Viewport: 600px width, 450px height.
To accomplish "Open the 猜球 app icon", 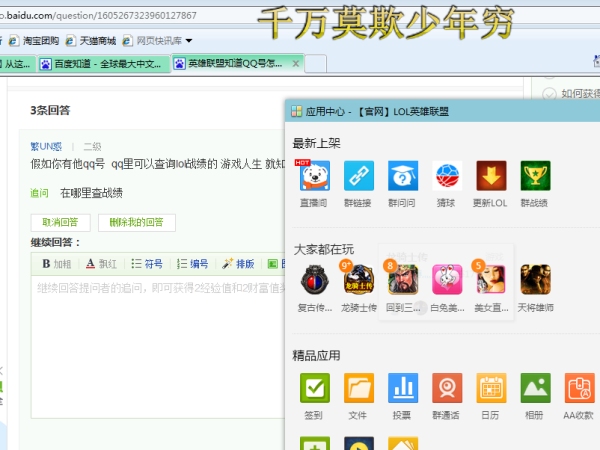I will pyautogui.click(x=447, y=176).
